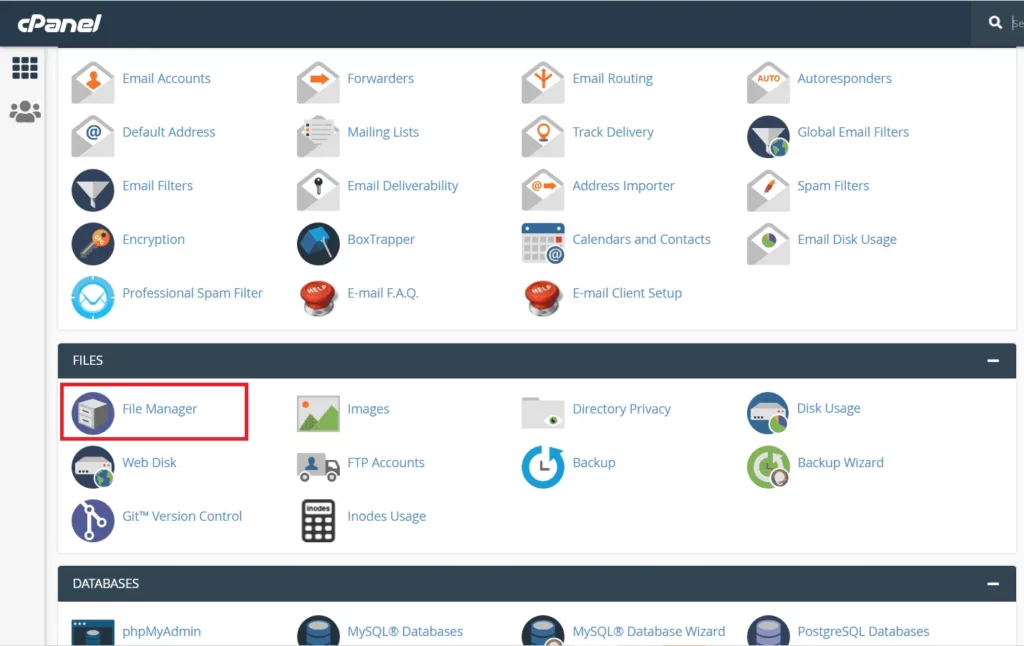Click the Inodes Usage link
The height and width of the screenshot is (646, 1024).
387,516
